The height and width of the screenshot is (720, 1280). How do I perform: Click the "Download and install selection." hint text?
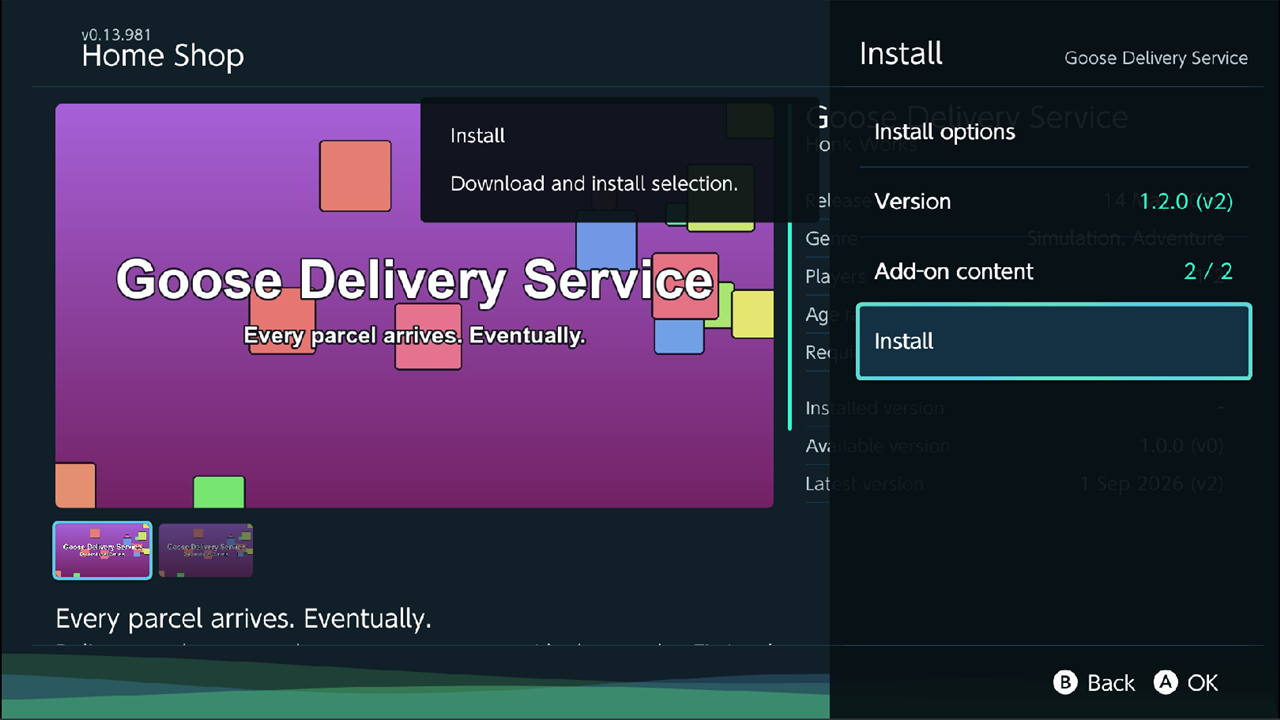click(594, 184)
